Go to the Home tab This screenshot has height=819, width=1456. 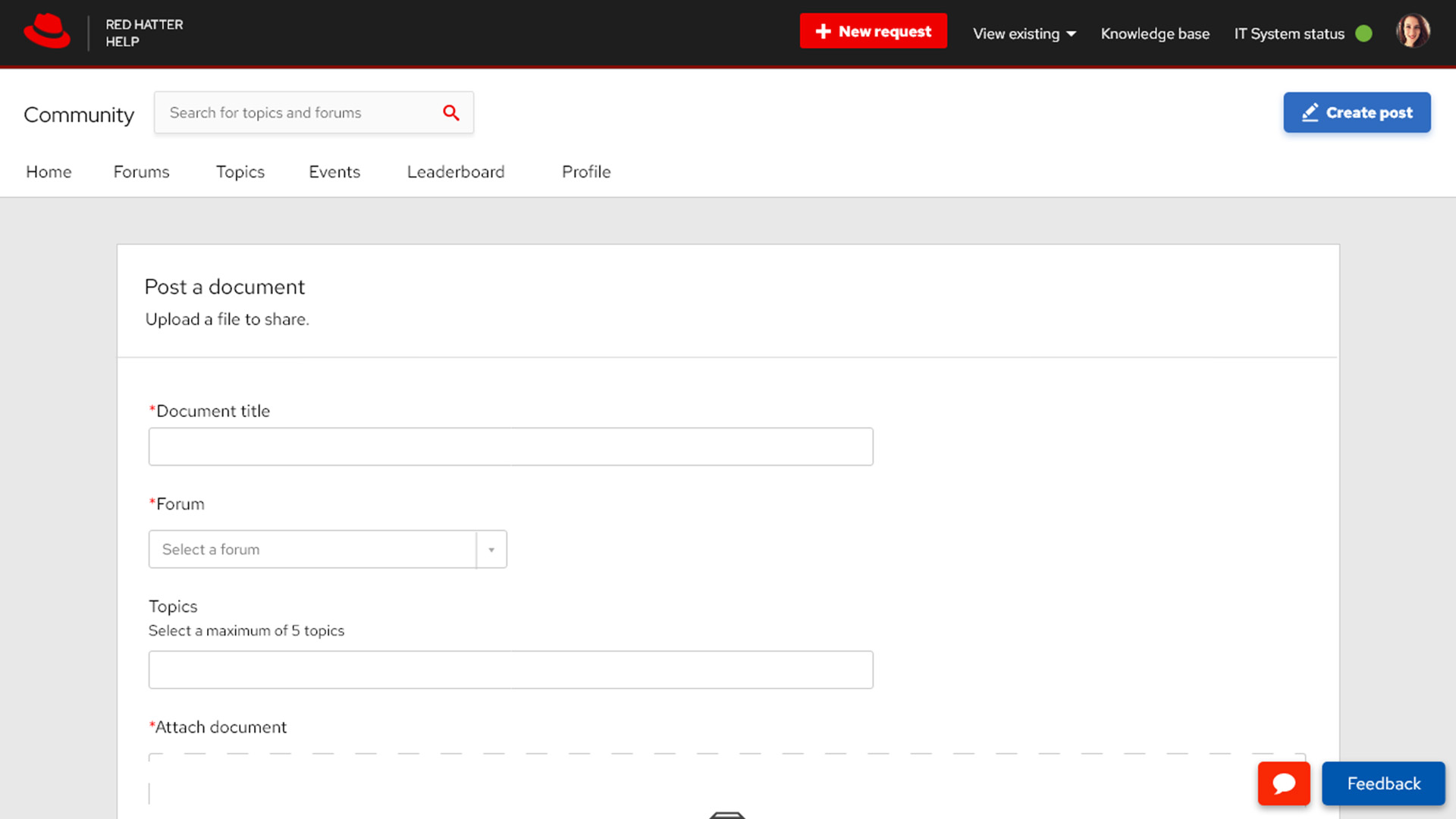tap(49, 172)
